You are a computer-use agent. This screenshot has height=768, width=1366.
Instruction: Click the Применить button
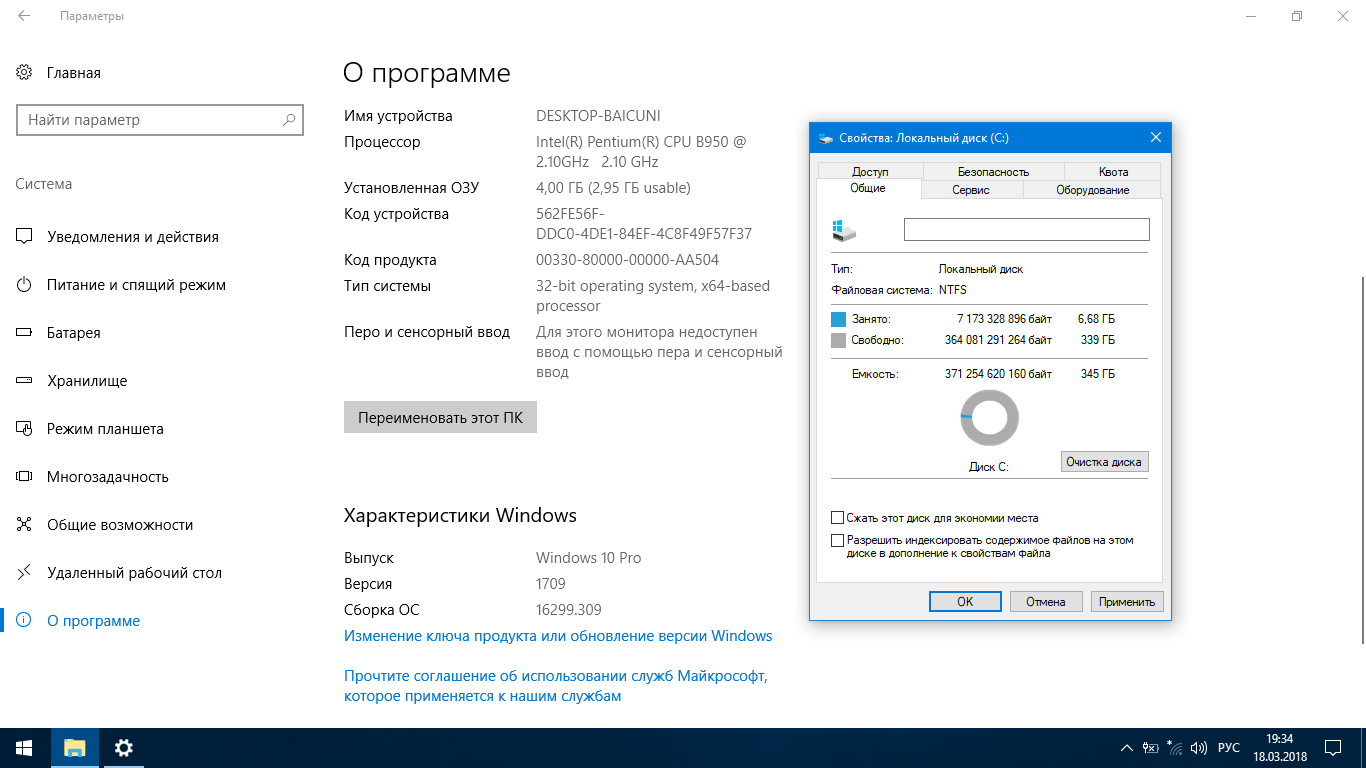pos(1127,601)
